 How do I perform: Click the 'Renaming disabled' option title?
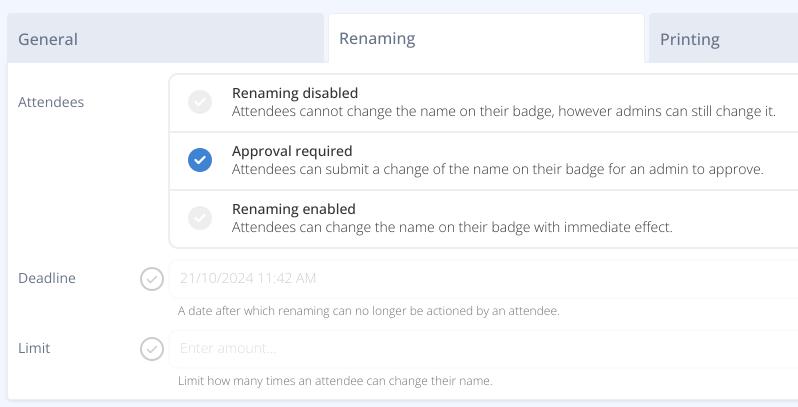(x=295, y=93)
